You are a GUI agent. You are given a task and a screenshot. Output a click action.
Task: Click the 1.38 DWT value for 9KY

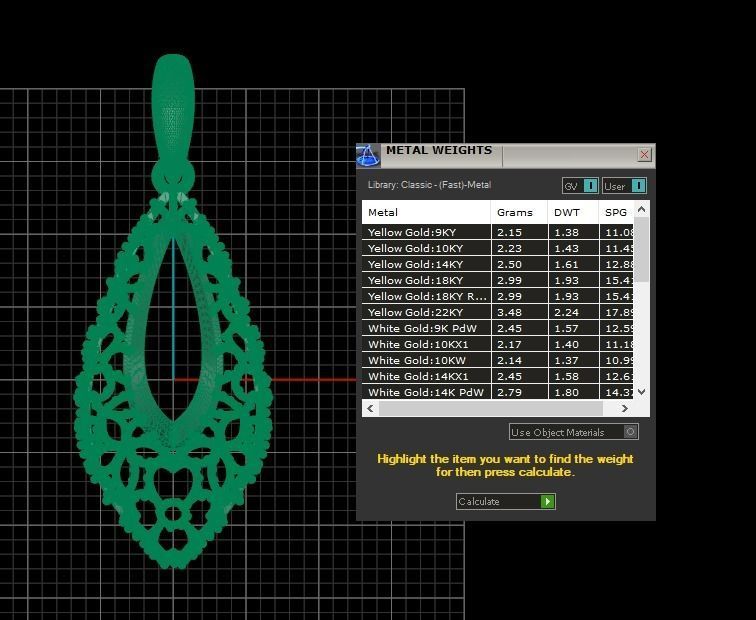566,232
